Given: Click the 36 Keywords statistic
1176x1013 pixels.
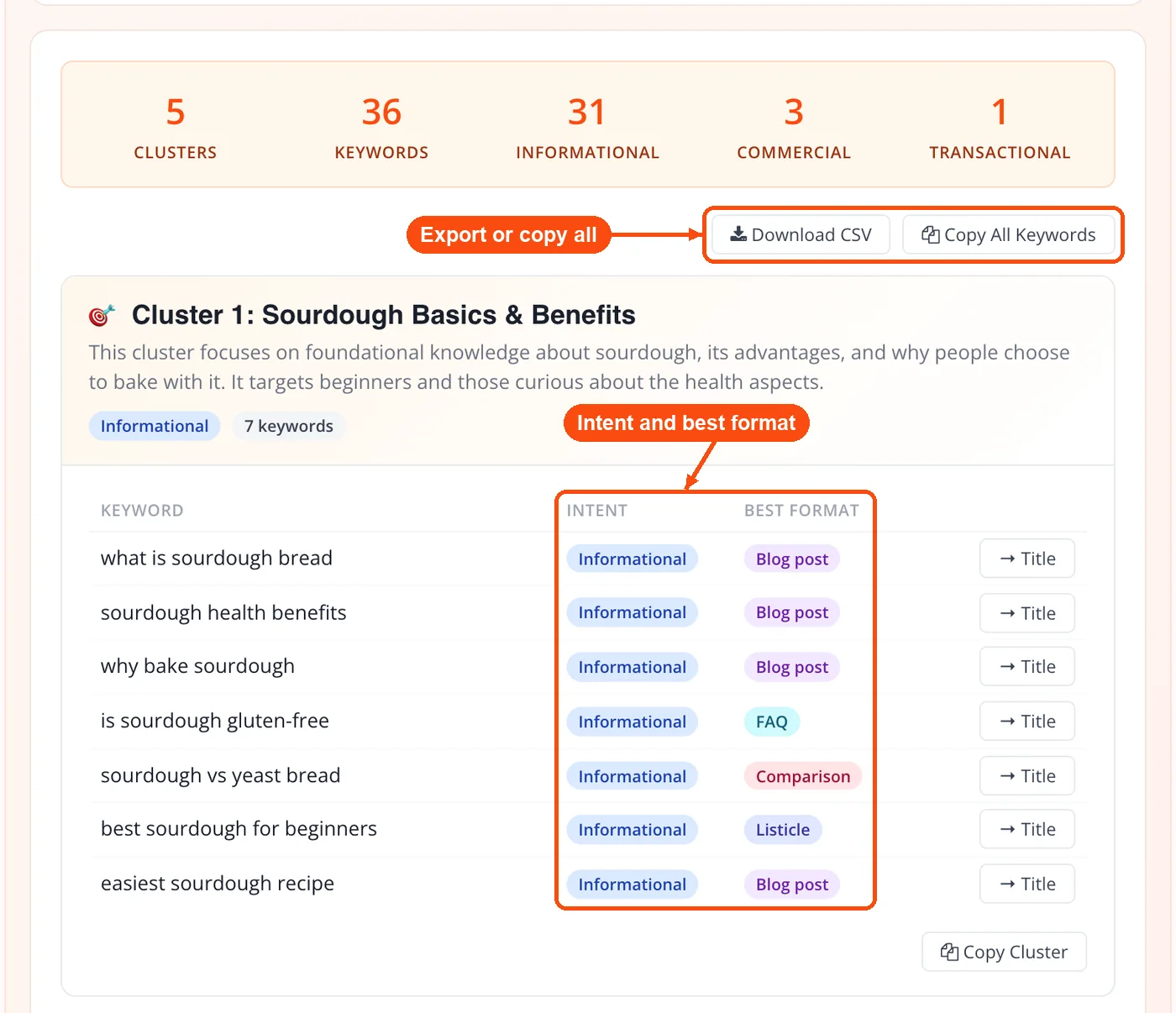Looking at the screenshot, I should [x=381, y=127].
